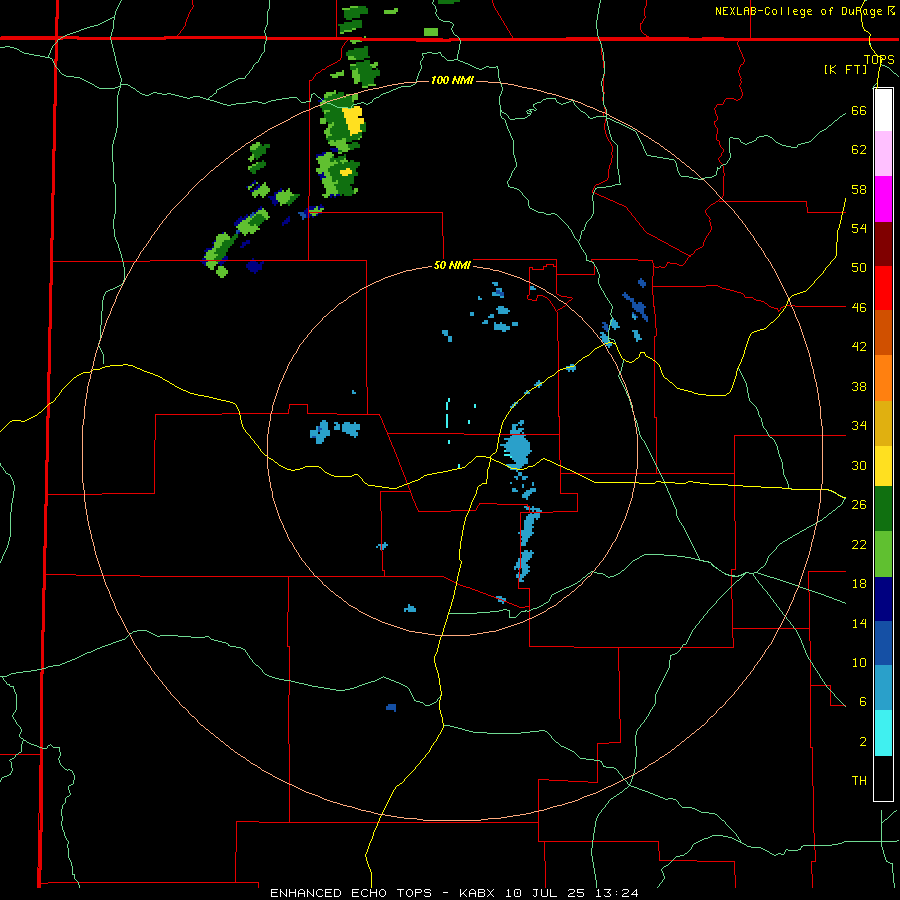Click the 54 legend value
Image resolution: width=900 pixels, height=900 pixels.
(x=859, y=228)
